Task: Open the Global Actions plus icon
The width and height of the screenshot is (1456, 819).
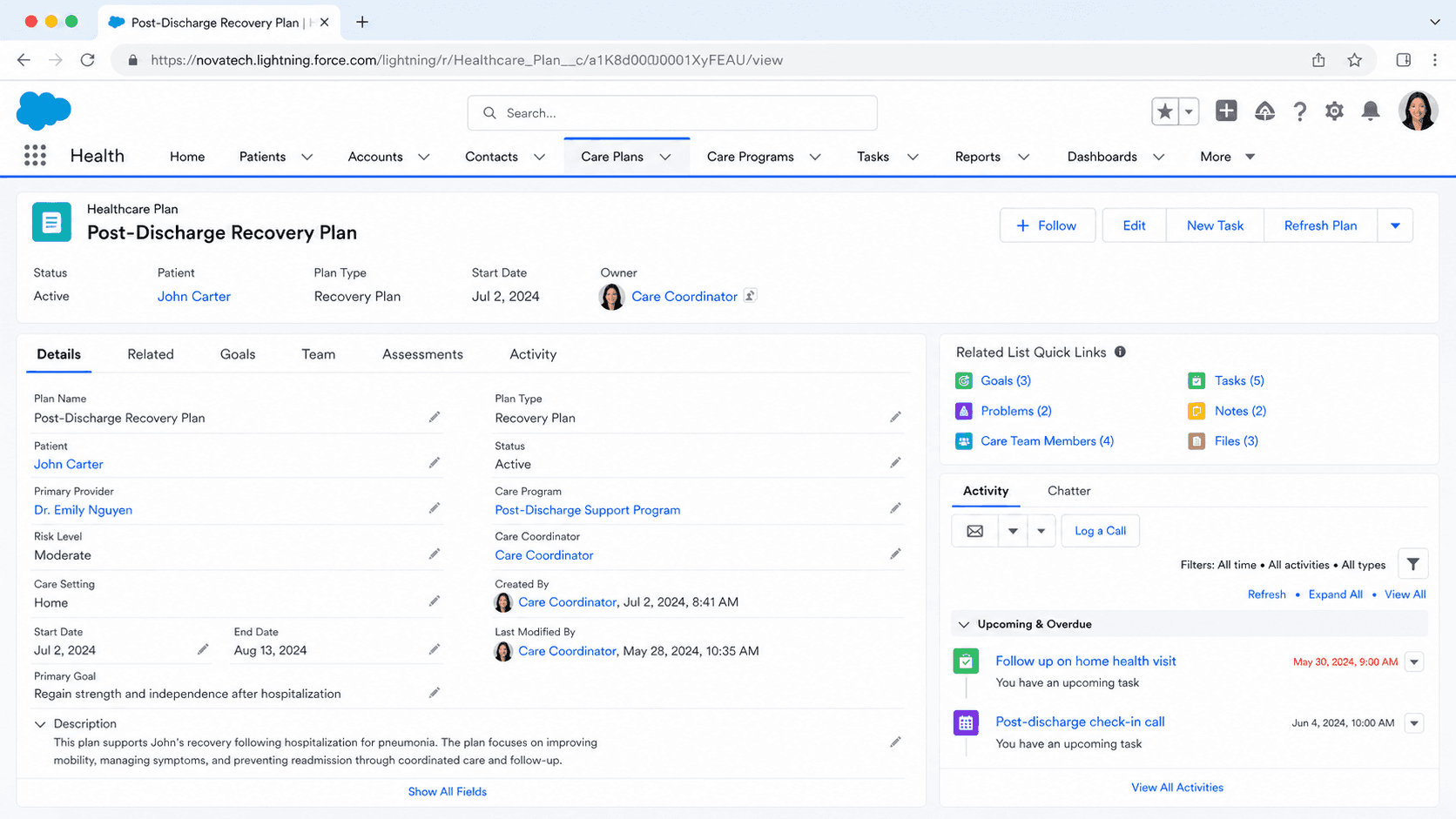Action: click(x=1226, y=111)
